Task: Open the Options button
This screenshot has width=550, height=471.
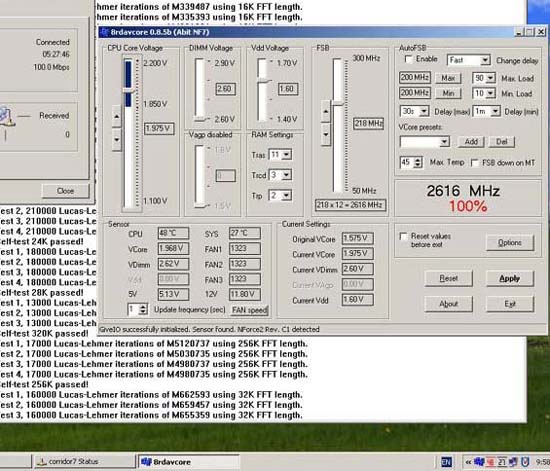Action: (510, 243)
